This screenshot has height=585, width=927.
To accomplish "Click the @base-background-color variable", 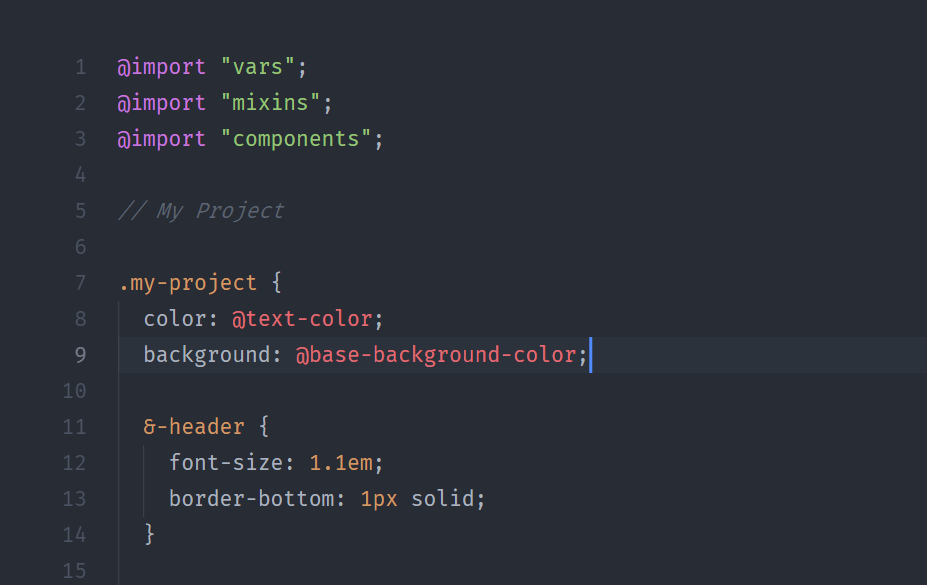I will (x=435, y=355).
